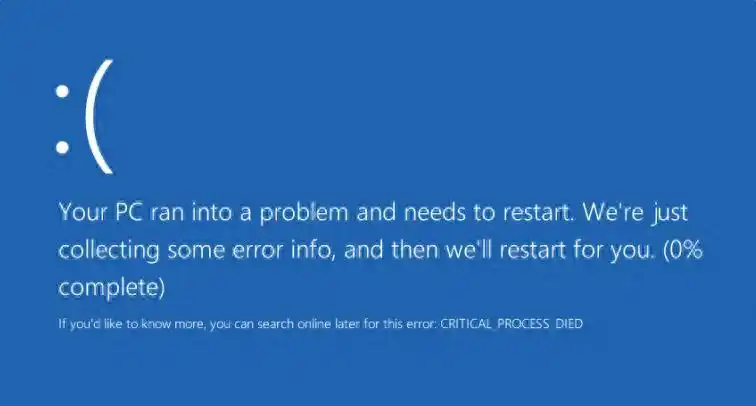Click the word 'DIED' in error code
756x406 pixels.
pos(569,324)
